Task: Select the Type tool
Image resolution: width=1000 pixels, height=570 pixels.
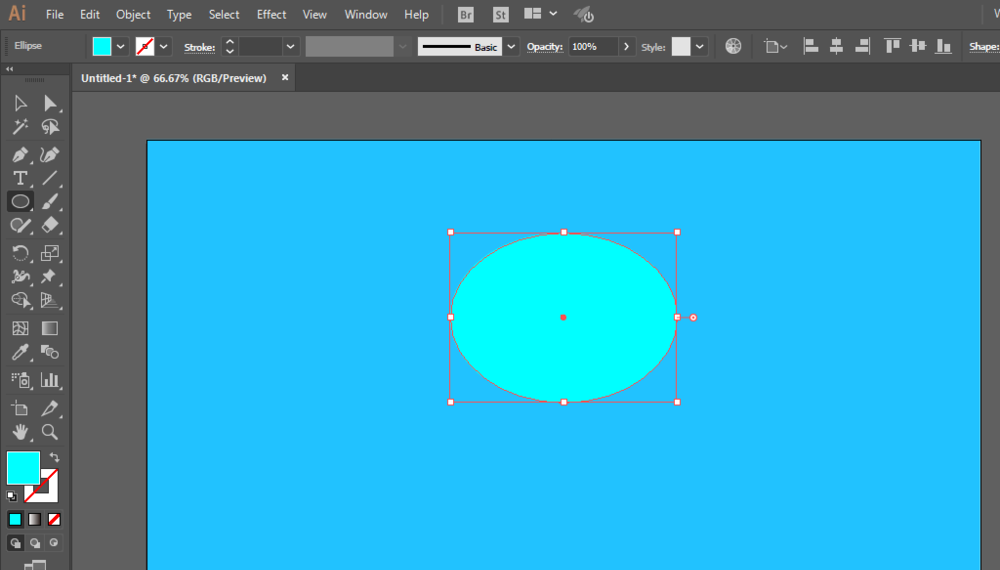Action: point(20,179)
